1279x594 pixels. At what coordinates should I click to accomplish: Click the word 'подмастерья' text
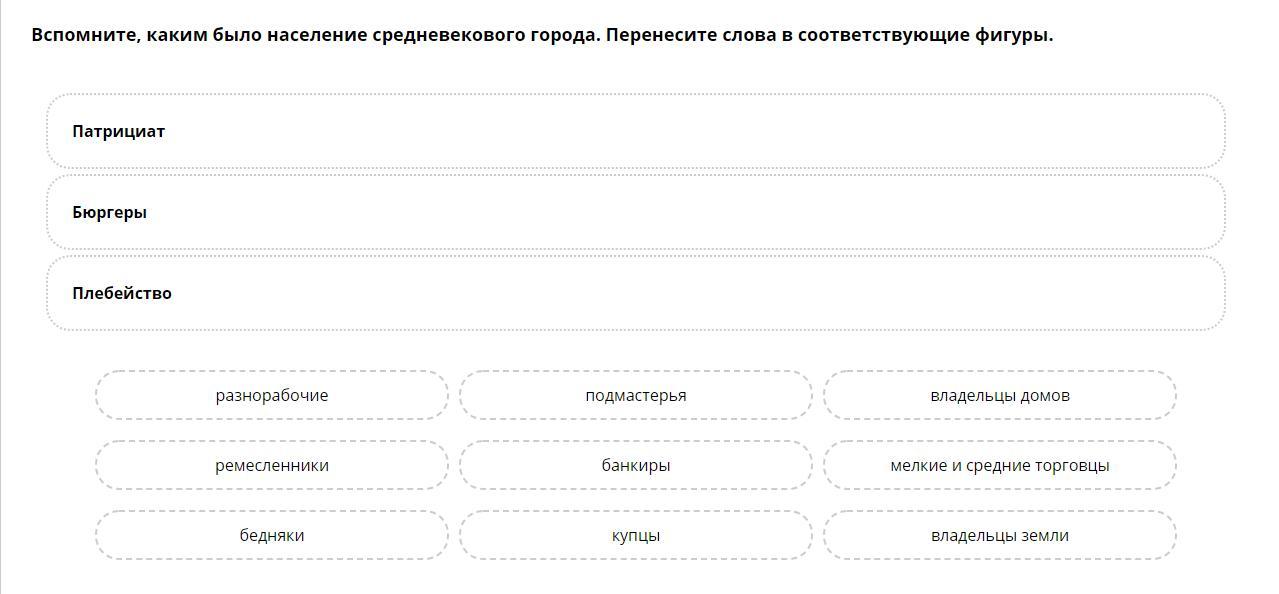[x=636, y=396]
